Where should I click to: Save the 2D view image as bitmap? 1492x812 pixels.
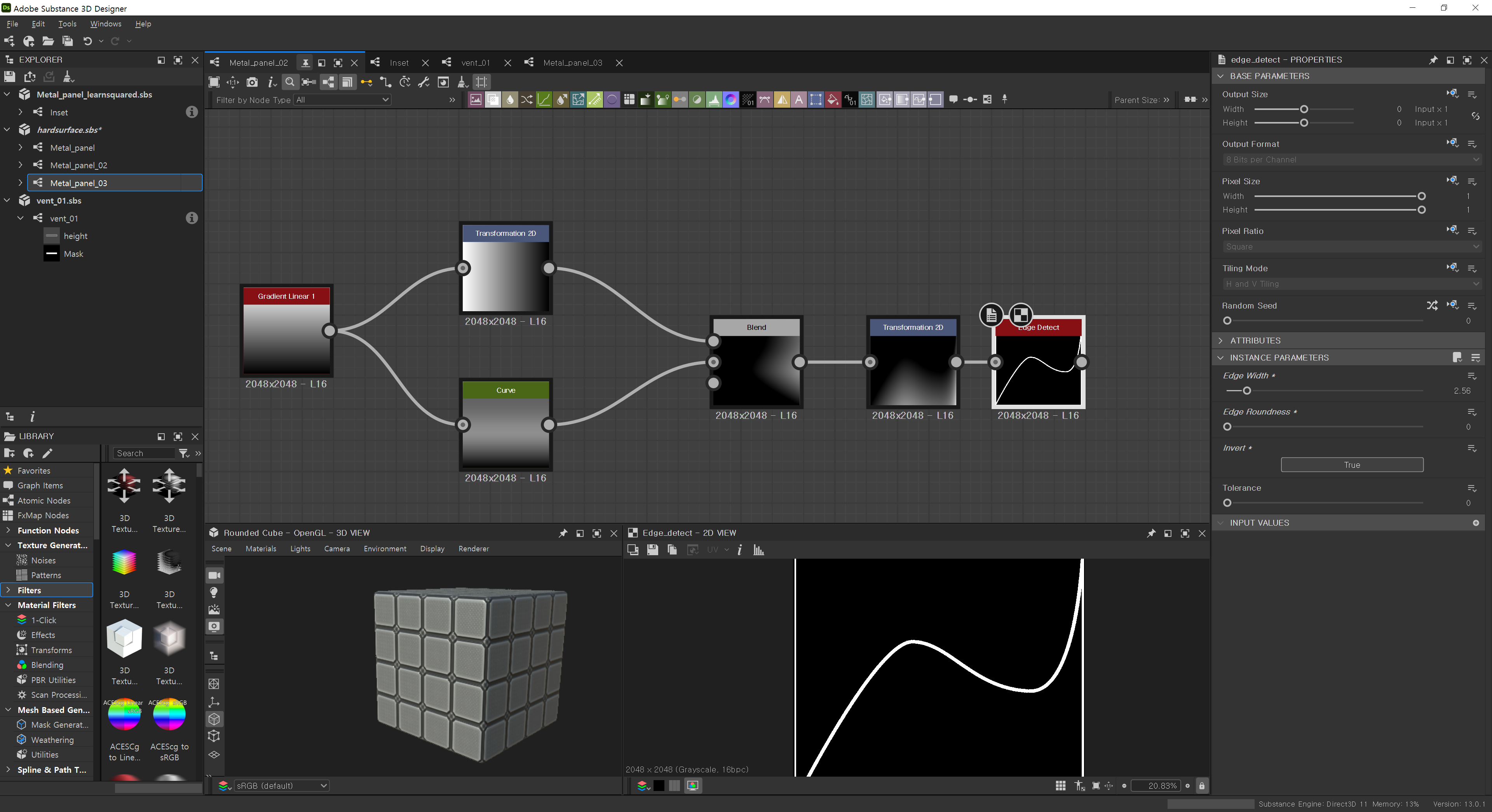coord(652,550)
